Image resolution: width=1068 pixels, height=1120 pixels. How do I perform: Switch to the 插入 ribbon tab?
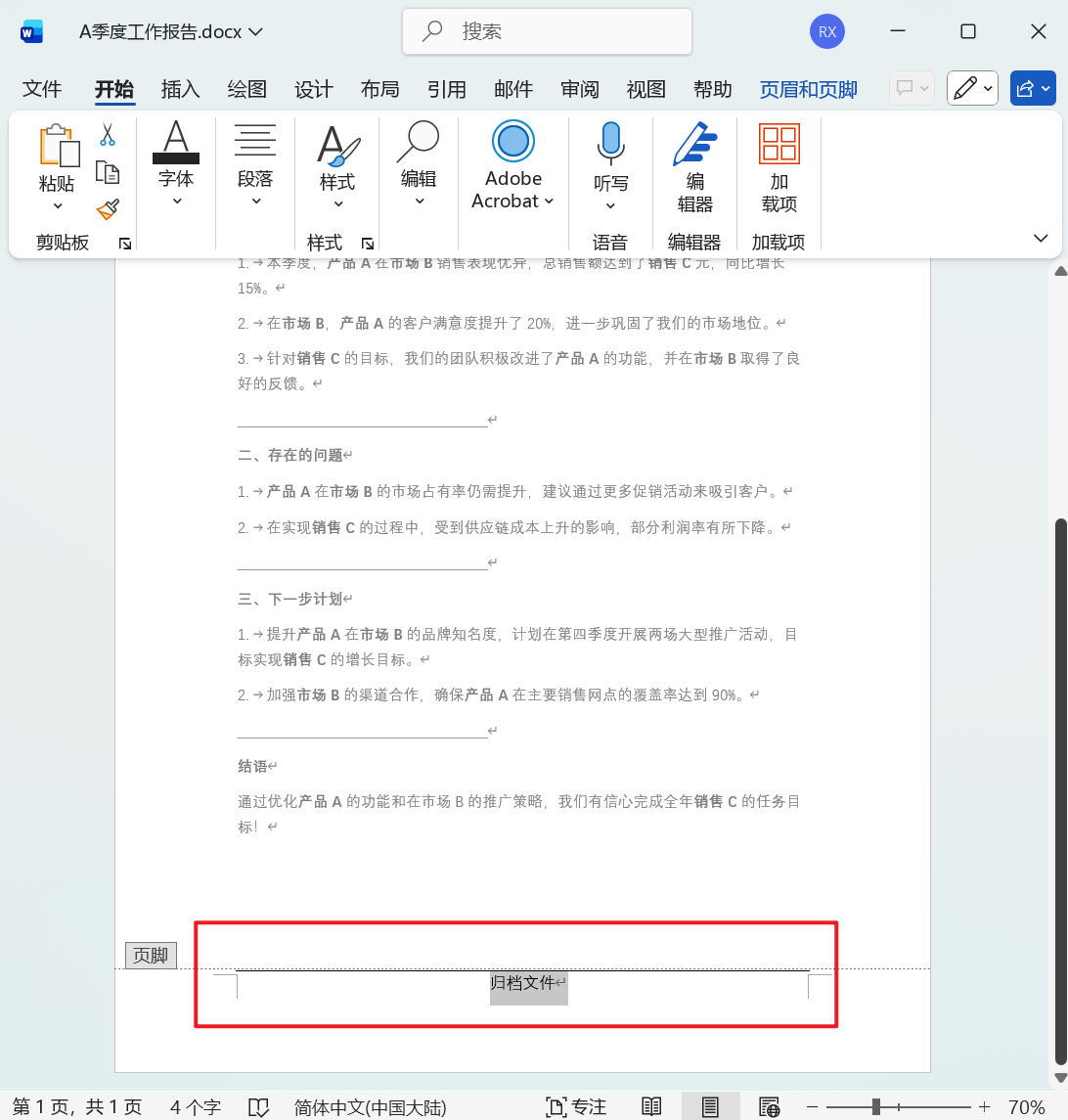[179, 89]
